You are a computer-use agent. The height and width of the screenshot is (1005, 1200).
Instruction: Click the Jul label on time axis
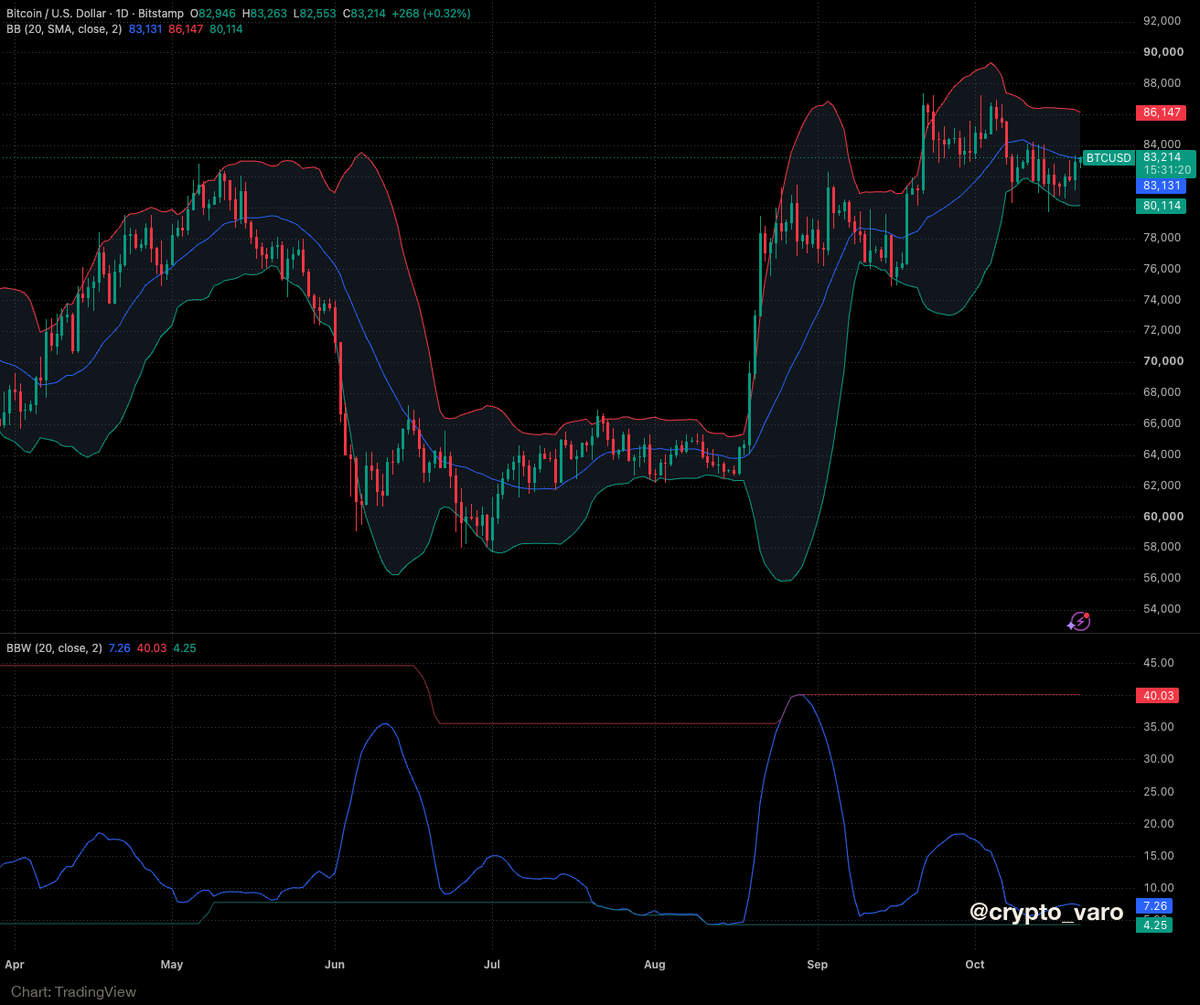[491, 965]
